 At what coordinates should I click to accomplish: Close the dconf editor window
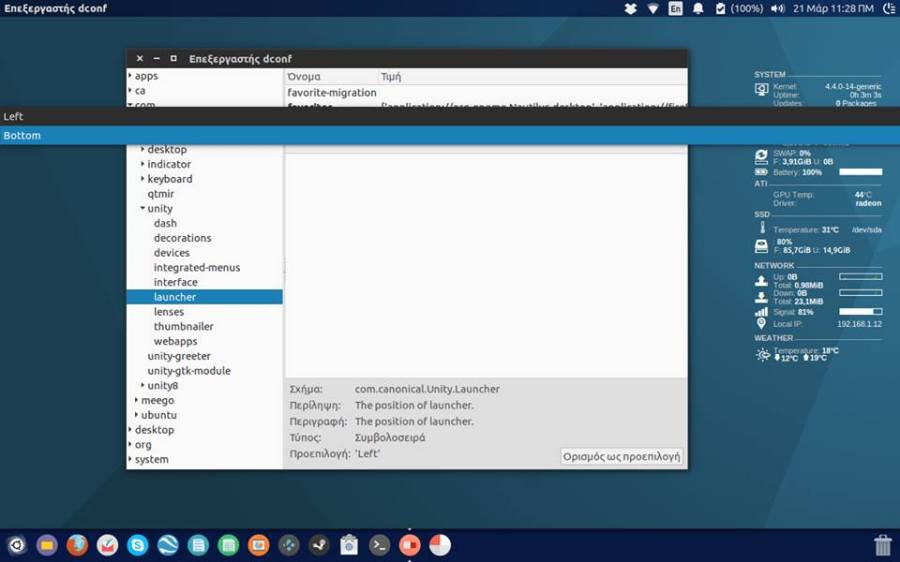tap(139, 59)
